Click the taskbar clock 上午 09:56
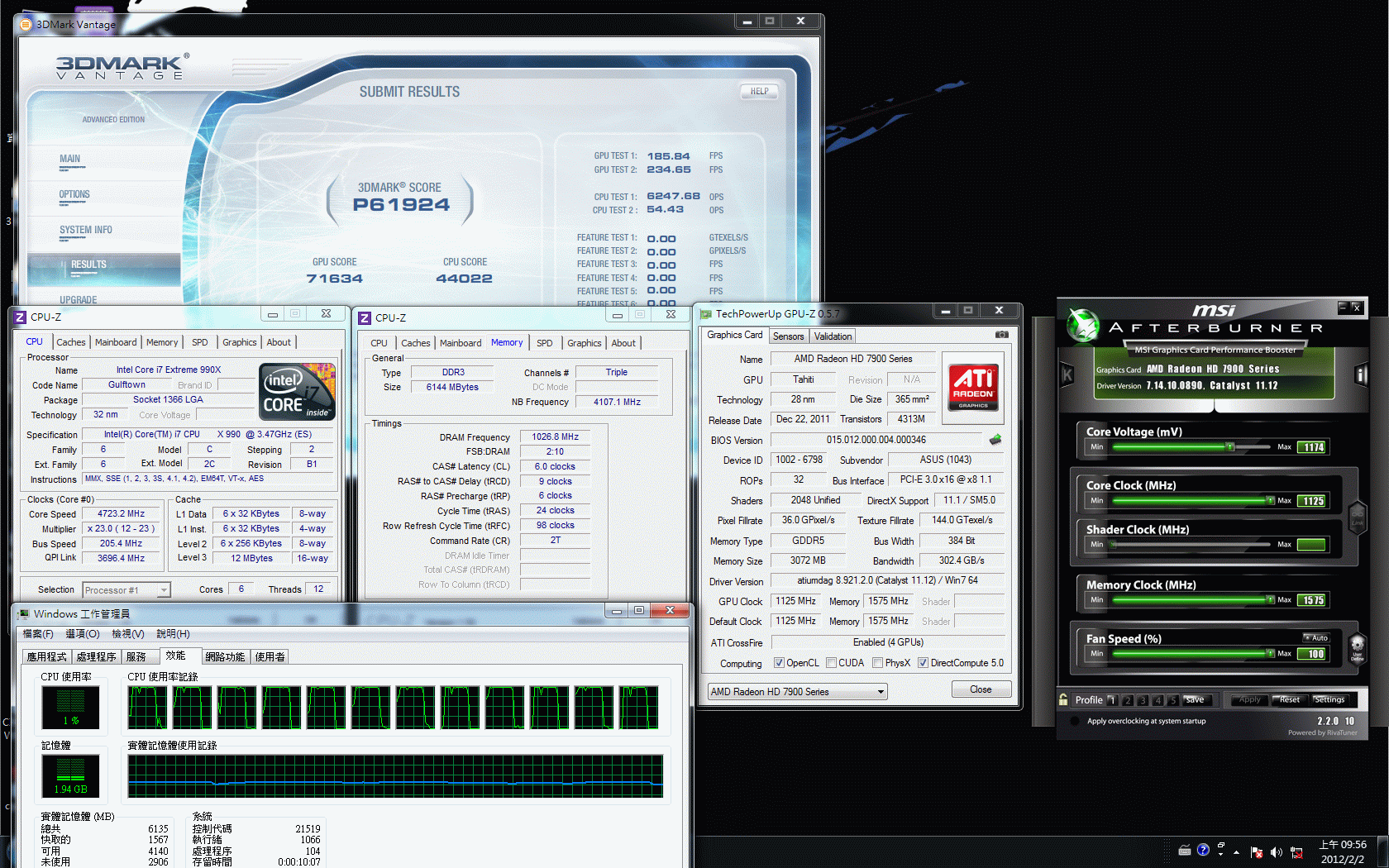The height and width of the screenshot is (868, 1389). (1343, 845)
